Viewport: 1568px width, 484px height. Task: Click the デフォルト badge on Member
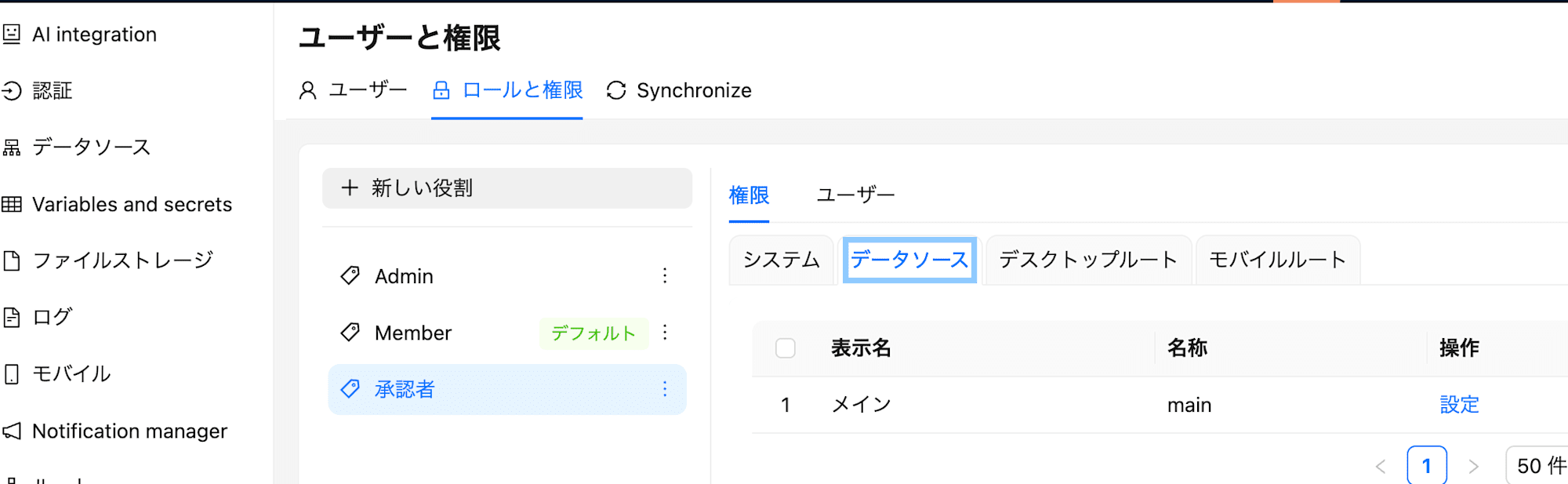tap(593, 333)
